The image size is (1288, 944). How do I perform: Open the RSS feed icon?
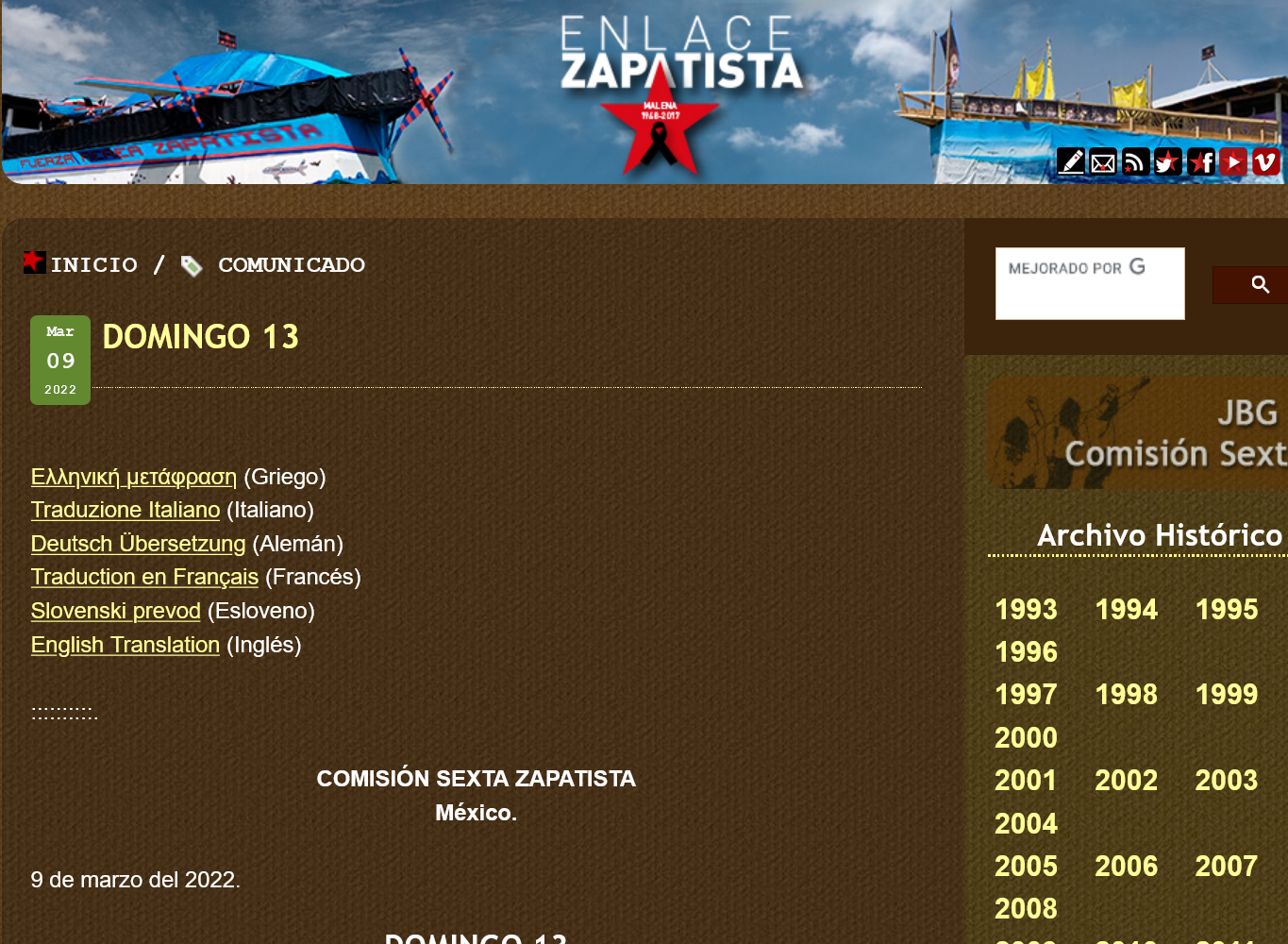click(x=1135, y=161)
